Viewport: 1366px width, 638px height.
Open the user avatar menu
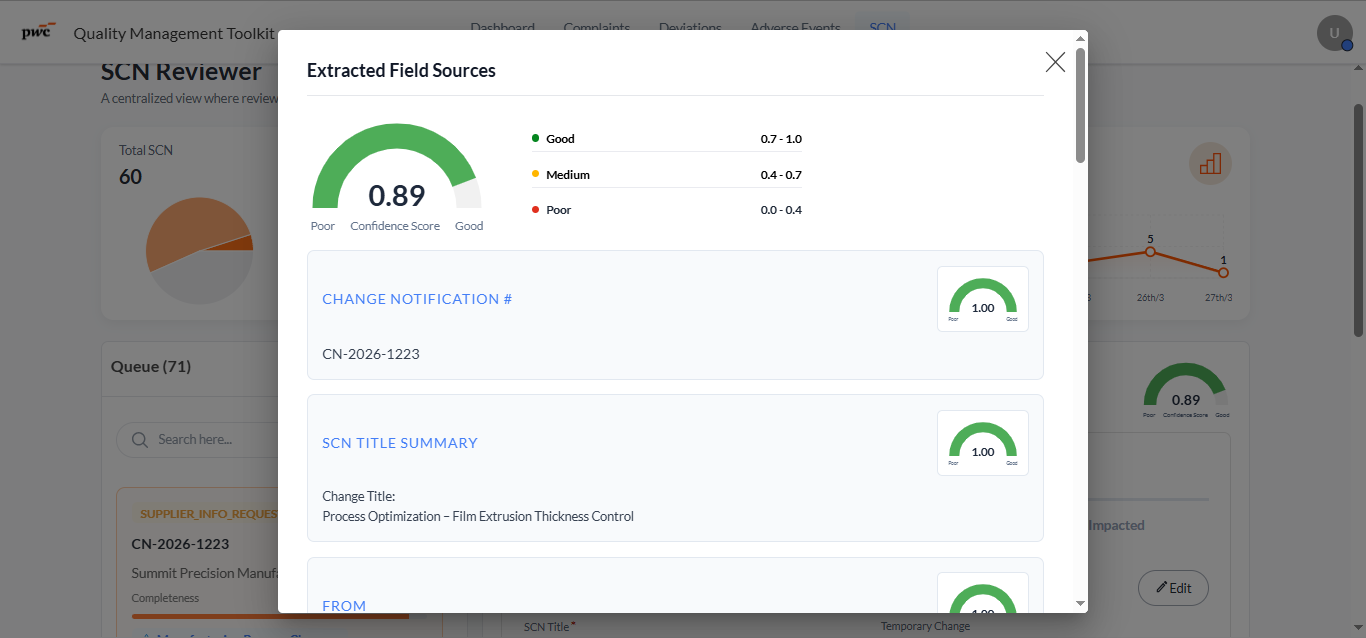click(x=1334, y=33)
